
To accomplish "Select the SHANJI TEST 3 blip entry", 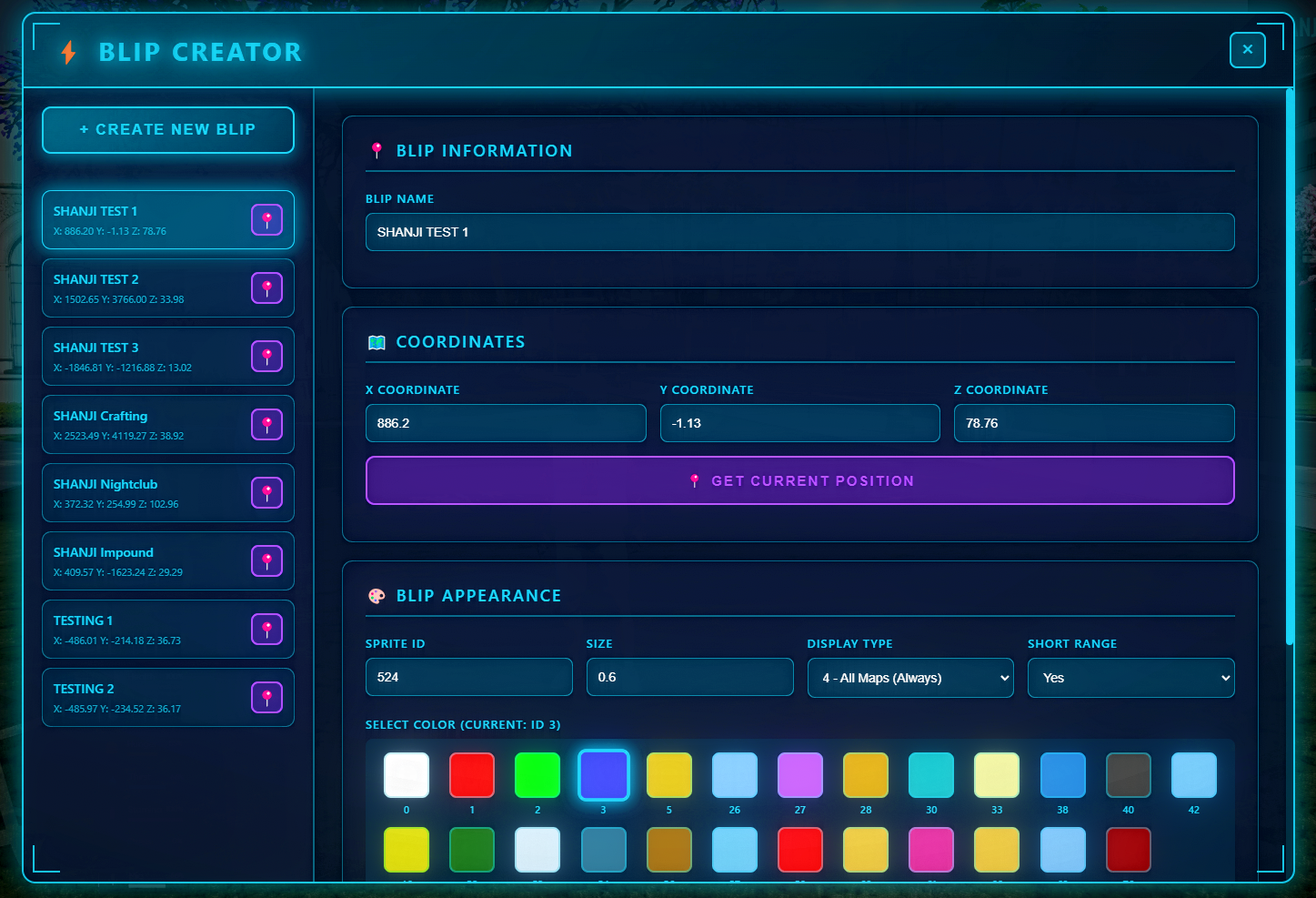I will tap(168, 356).
